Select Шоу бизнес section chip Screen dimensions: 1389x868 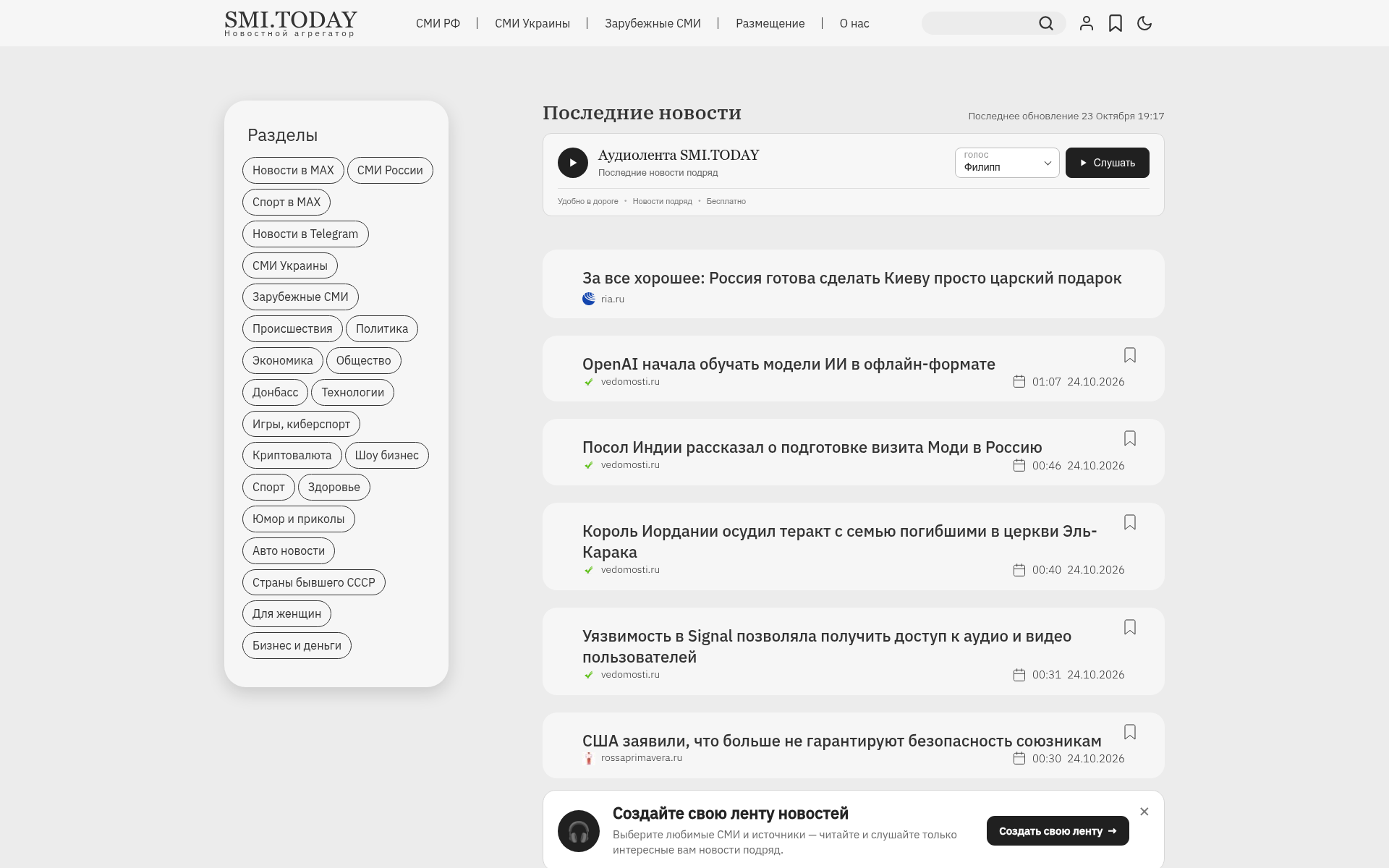[x=387, y=456]
